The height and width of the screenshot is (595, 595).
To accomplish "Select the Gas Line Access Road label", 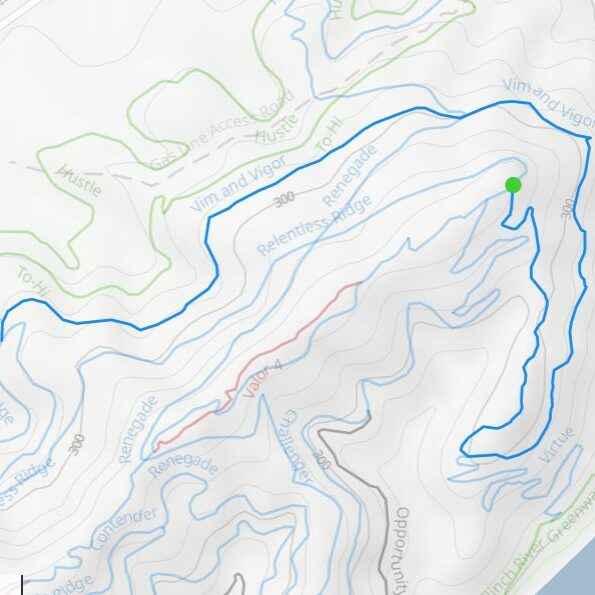I will (x=224, y=130).
